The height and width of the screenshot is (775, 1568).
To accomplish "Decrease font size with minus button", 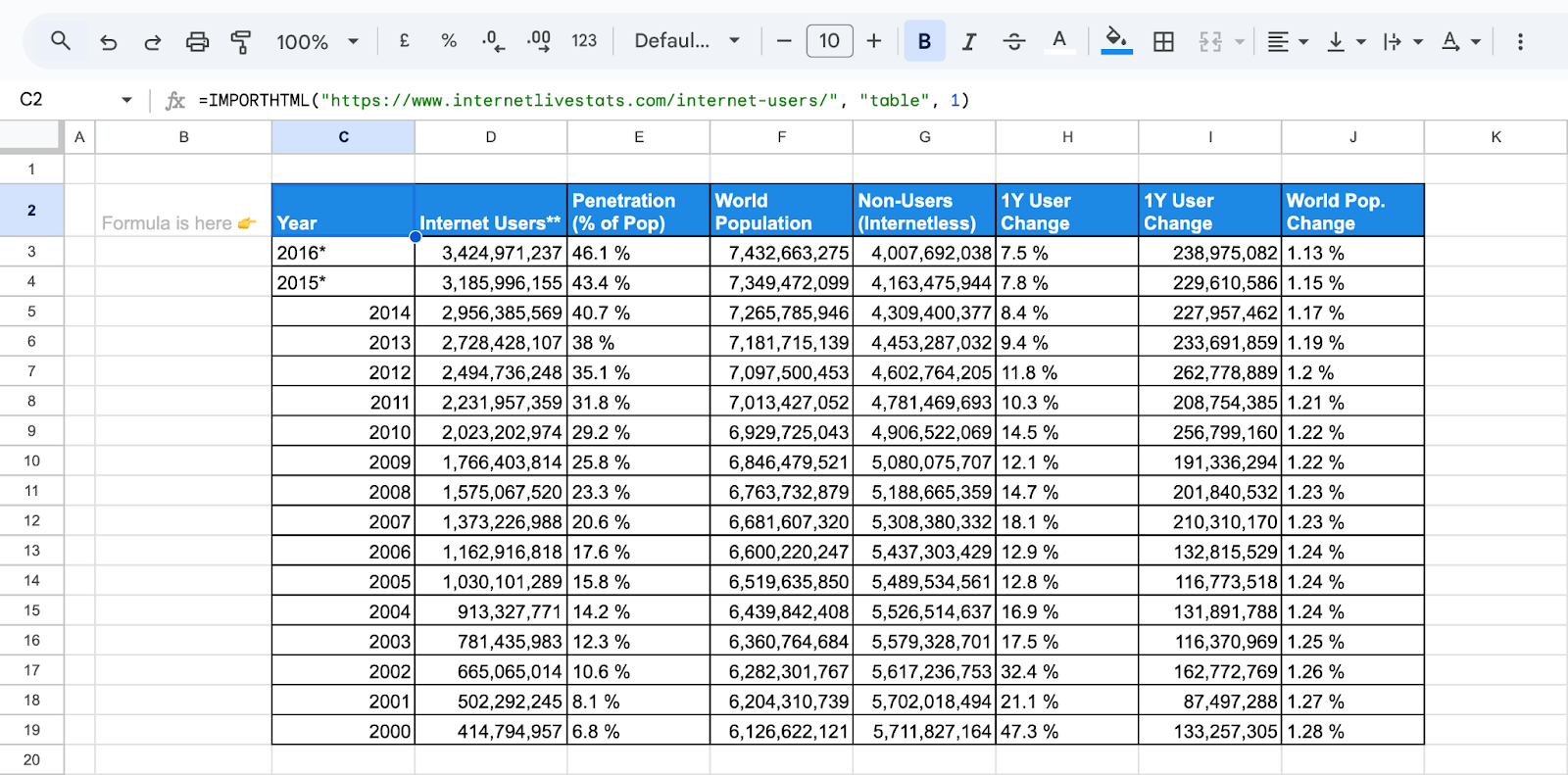I will click(784, 41).
